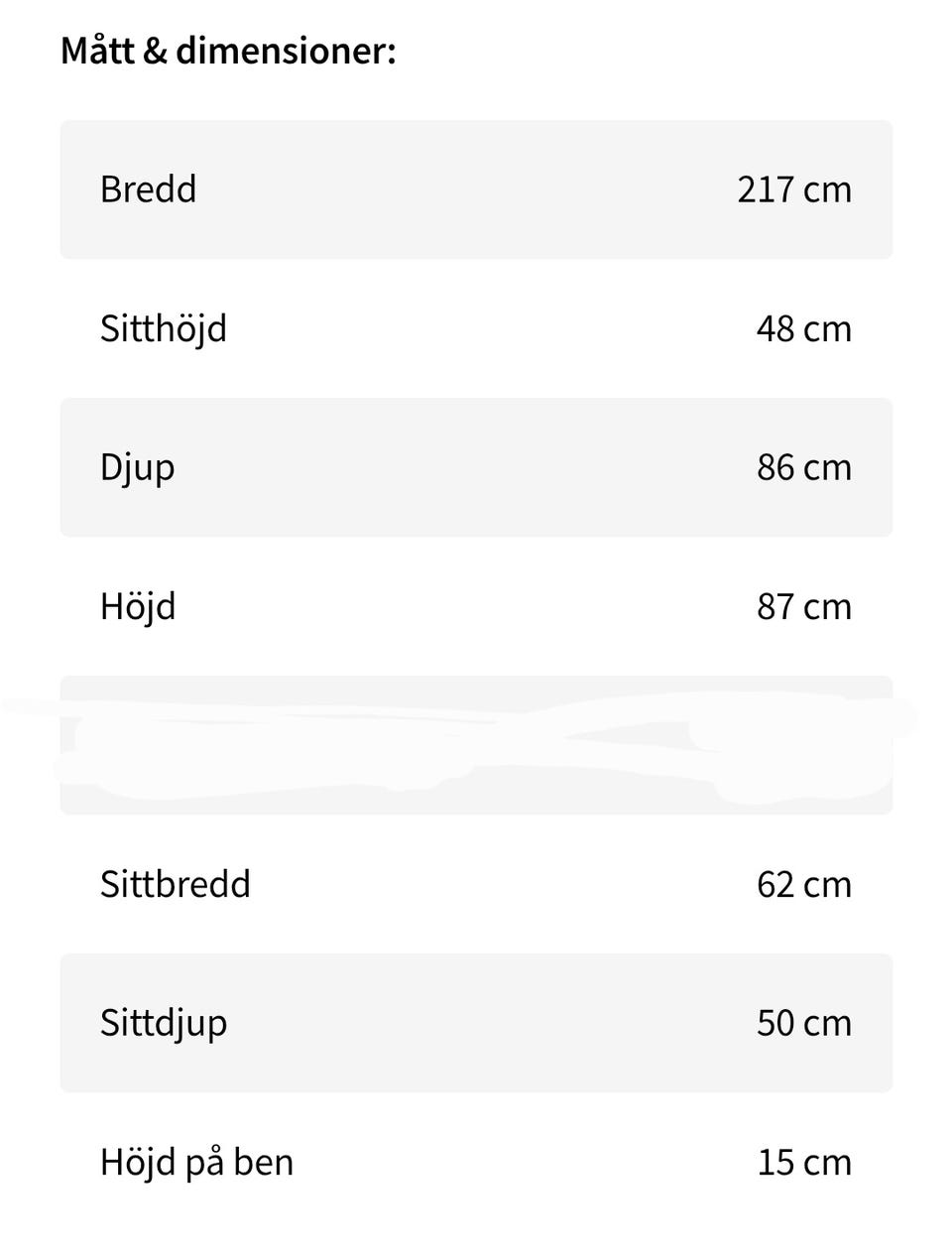Image resolution: width=952 pixels, height=1256 pixels.
Task: Select the Höjd label above the scribbled row
Action: click(x=137, y=605)
